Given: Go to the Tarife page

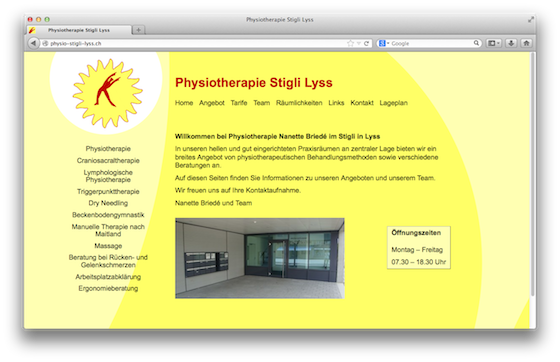Looking at the screenshot, I should 239,103.
